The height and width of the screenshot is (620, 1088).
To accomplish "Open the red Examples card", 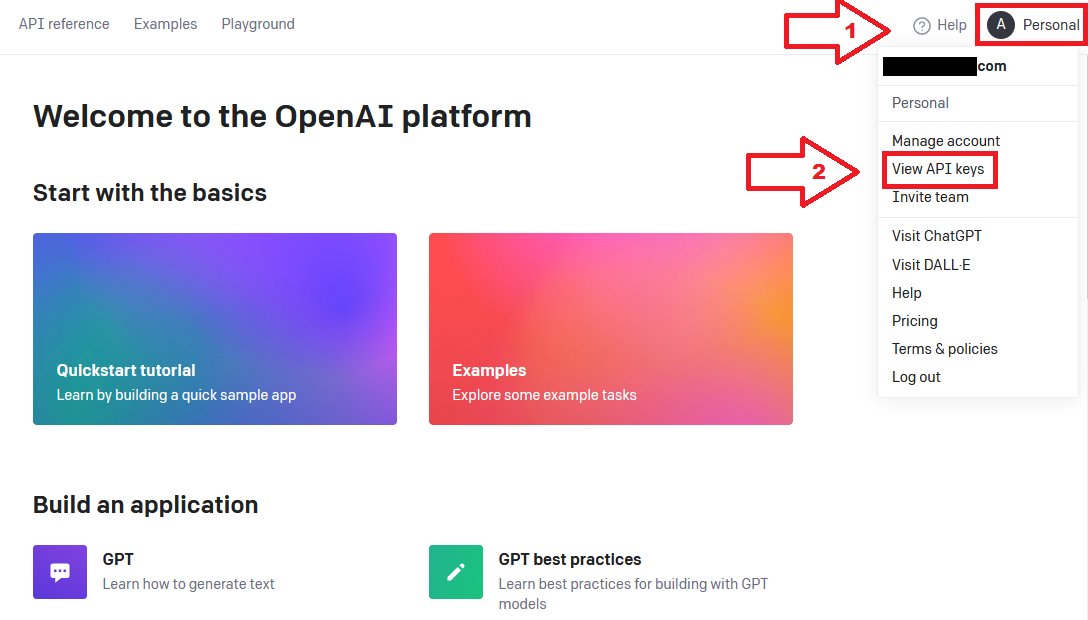I will click(611, 329).
